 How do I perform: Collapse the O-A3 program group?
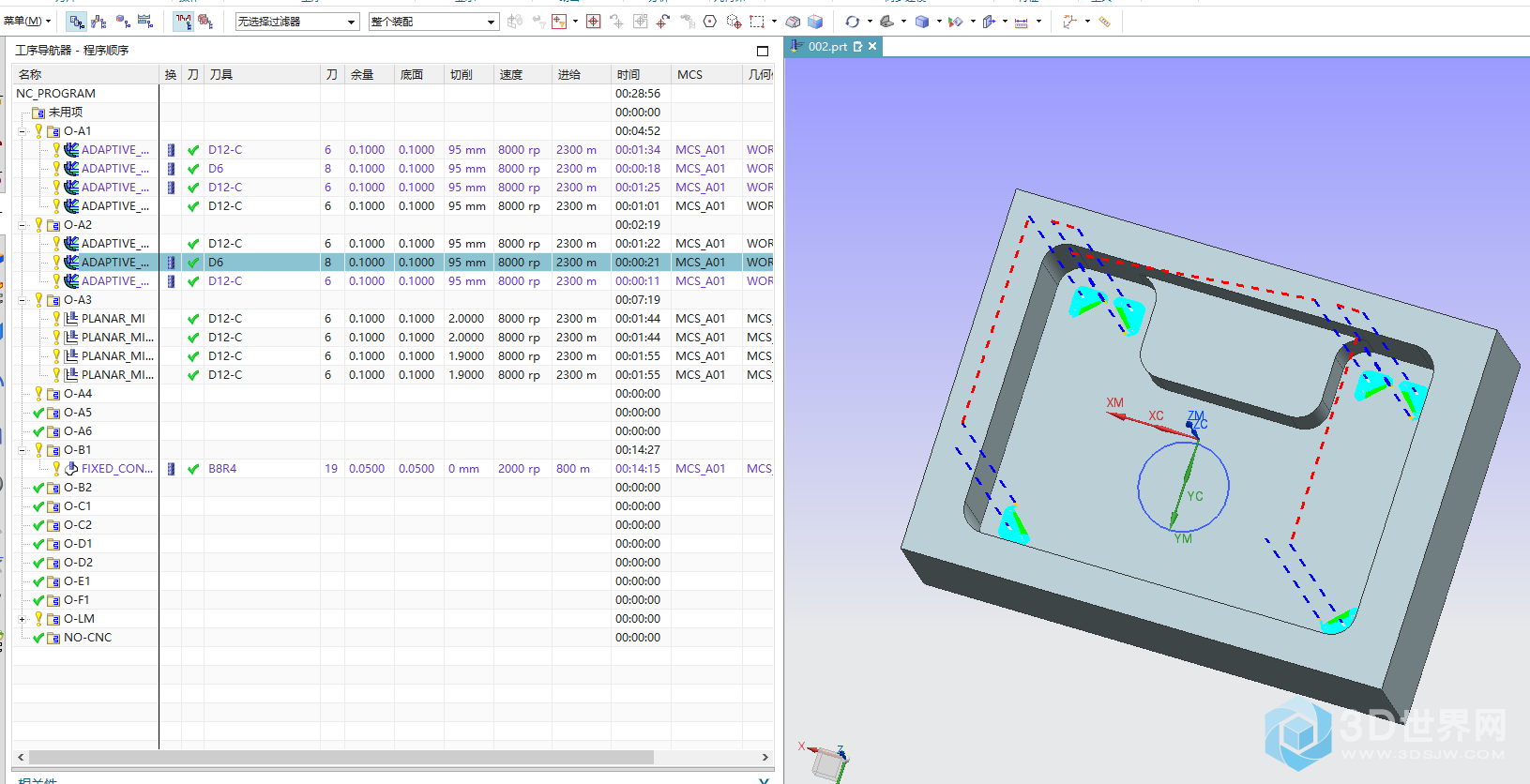click(x=22, y=300)
